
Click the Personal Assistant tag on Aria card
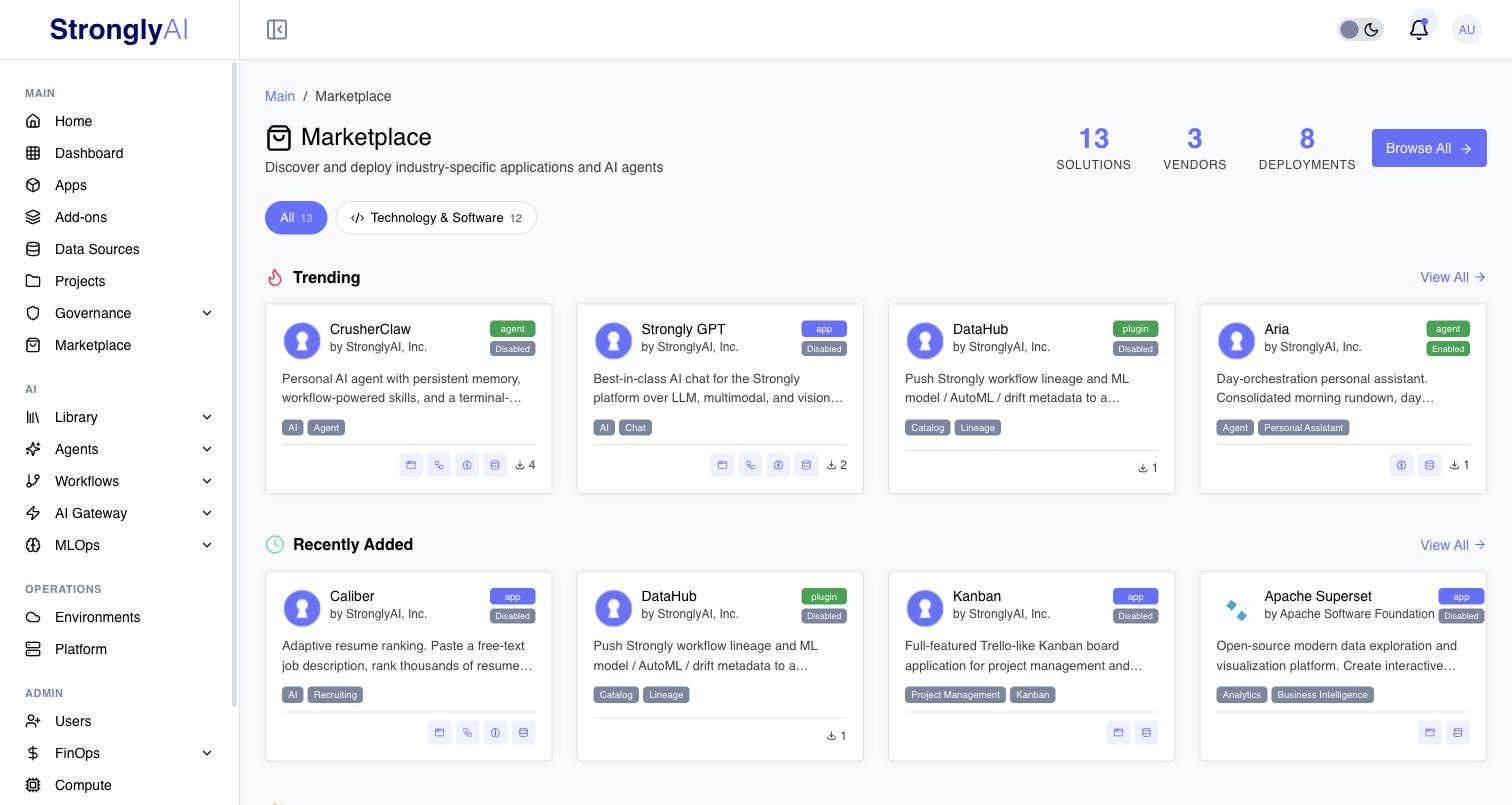1304,428
